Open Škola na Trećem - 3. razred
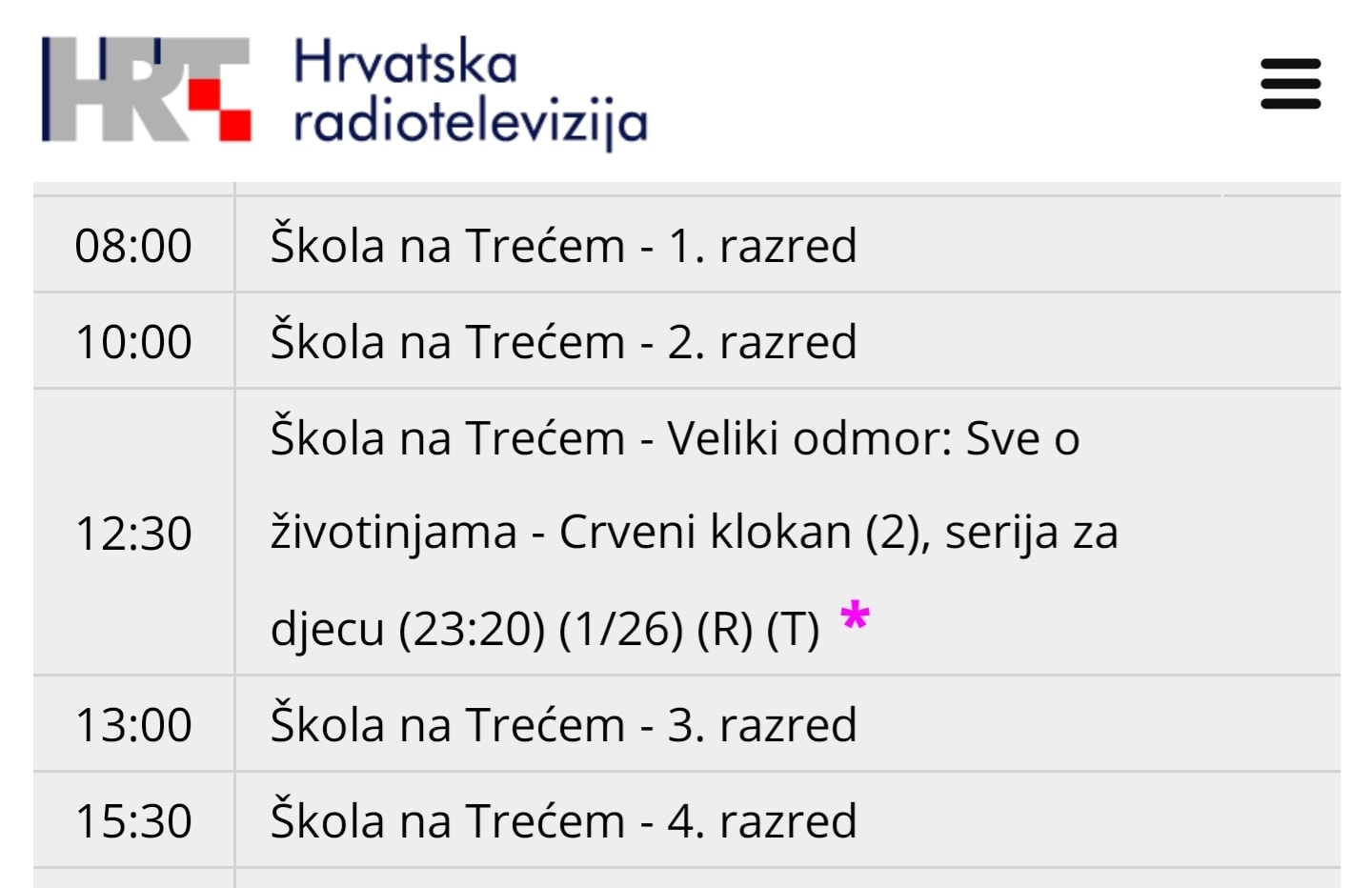 [x=563, y=724]
